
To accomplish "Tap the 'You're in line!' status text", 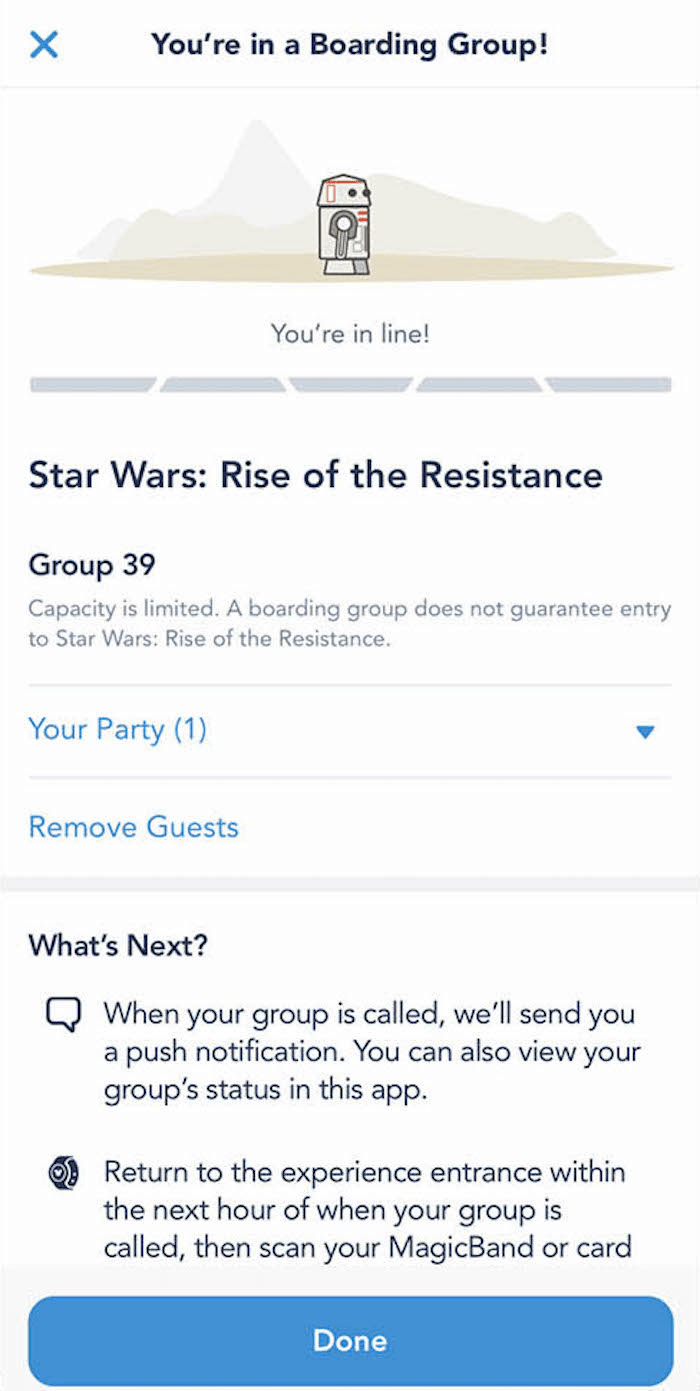I will (x=350, y=334).
